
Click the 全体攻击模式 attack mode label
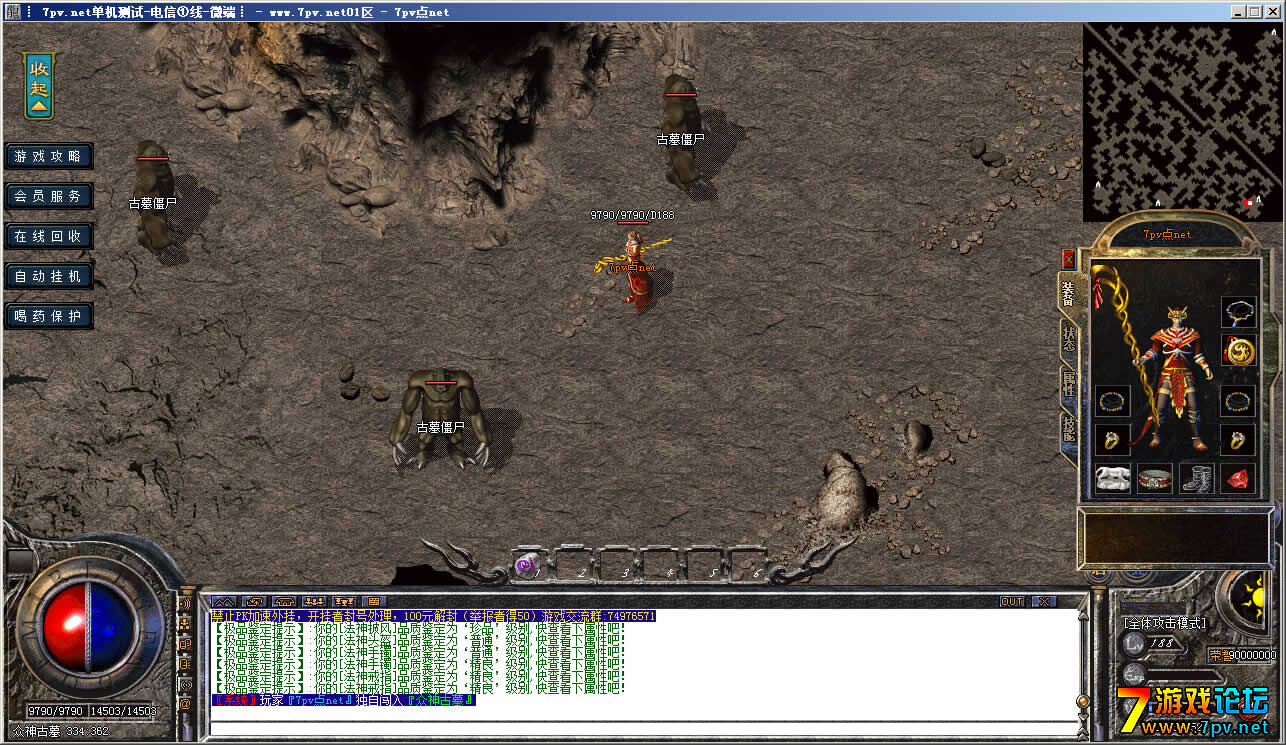1165,622
